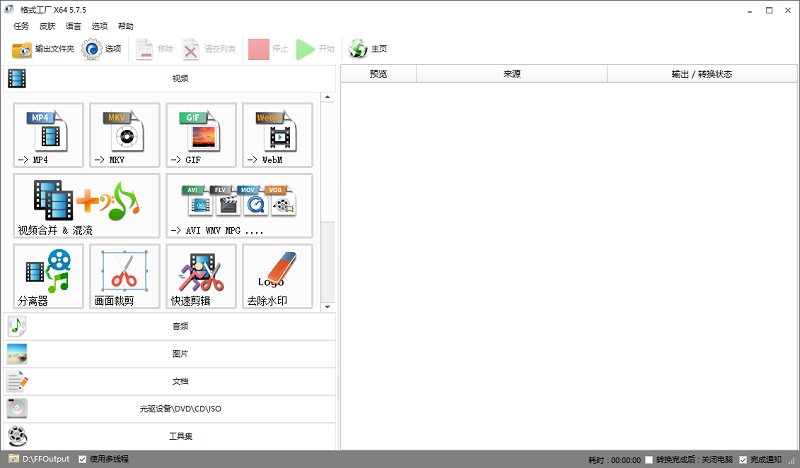Viewport: 800px width, 468px height.
Task: Open the remove watermark tool (去除水印)
Action: [277, 276]
